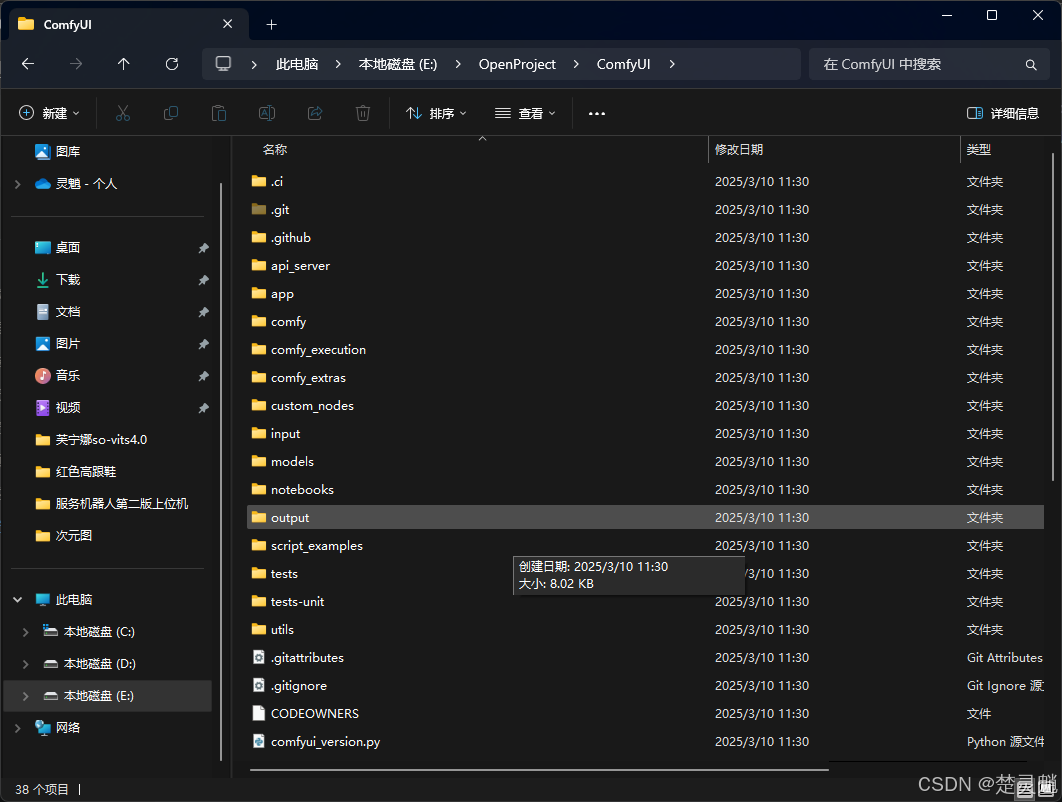Open the 红色高跟鞋 sidebar folder
This screenshot has height=802, width=1062.
[x=75, y=471]
